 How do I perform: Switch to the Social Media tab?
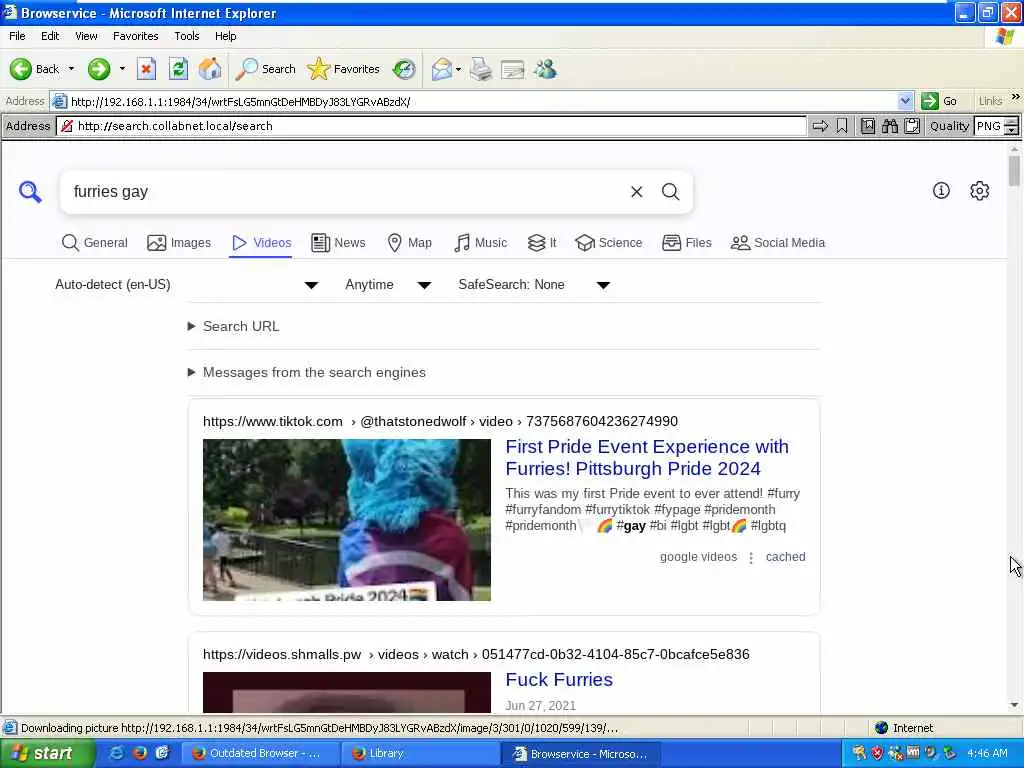(778, 243)
